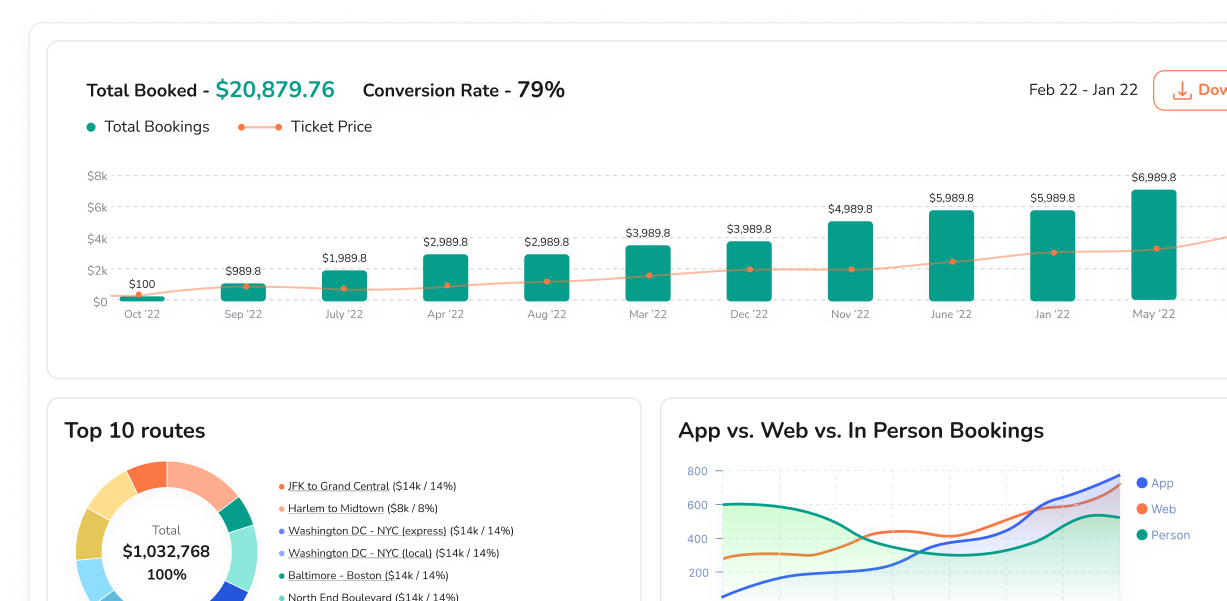Toggle the Total Bookings legend entry

click(148, 127)
